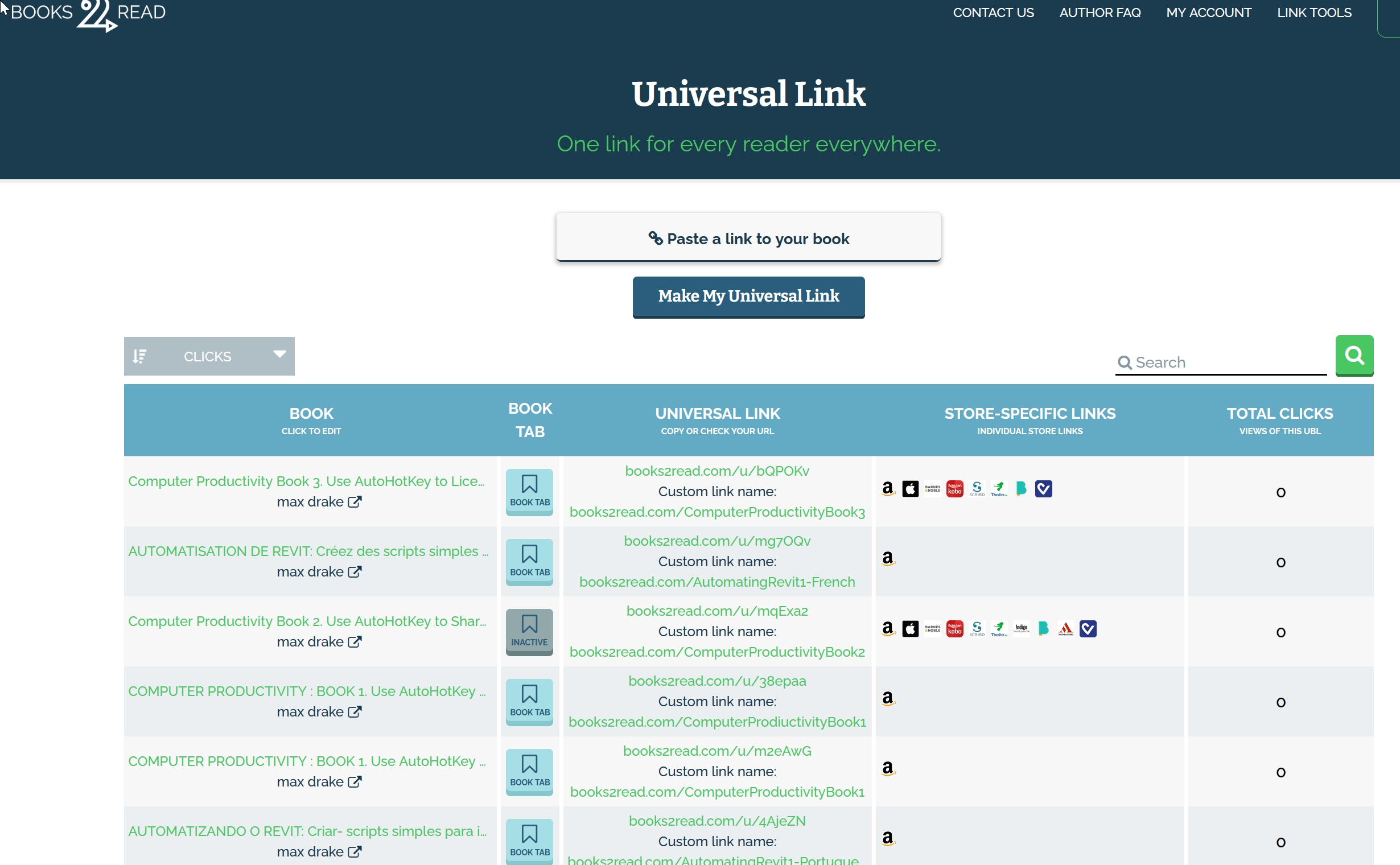This screenshot has height=865, width=1400.
Task: Open the Rakuten Kobo link for Book 3
Action: pyautogui.click(x=954, y=489)
